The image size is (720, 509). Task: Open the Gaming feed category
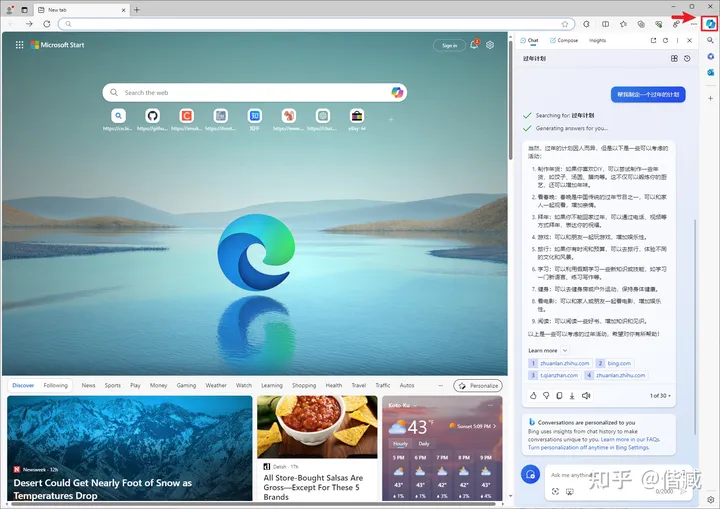[186, 385]
